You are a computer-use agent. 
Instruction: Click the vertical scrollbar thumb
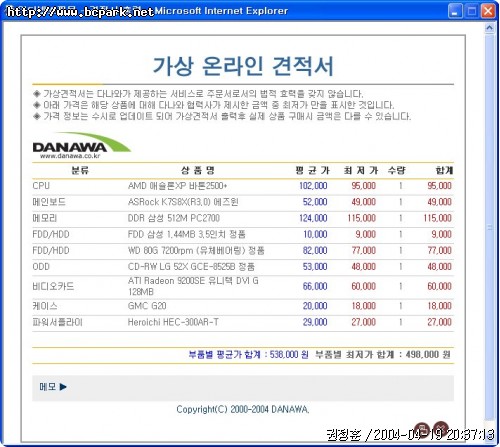489,227
